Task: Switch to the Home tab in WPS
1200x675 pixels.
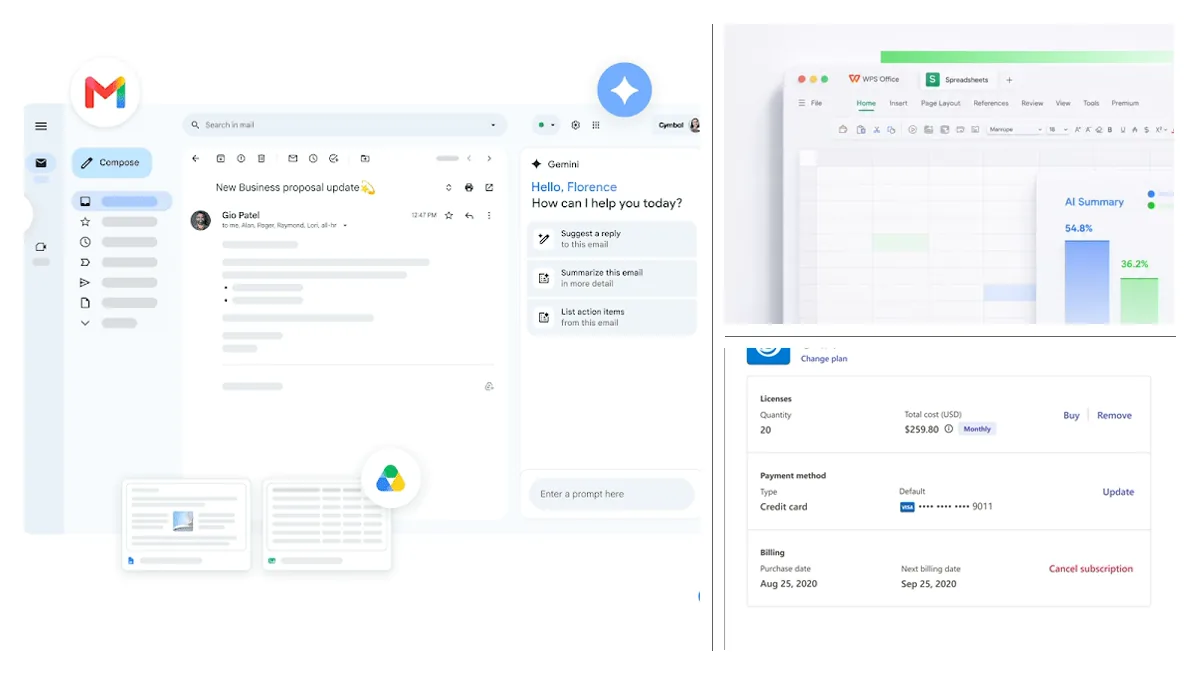Action: 866,103
